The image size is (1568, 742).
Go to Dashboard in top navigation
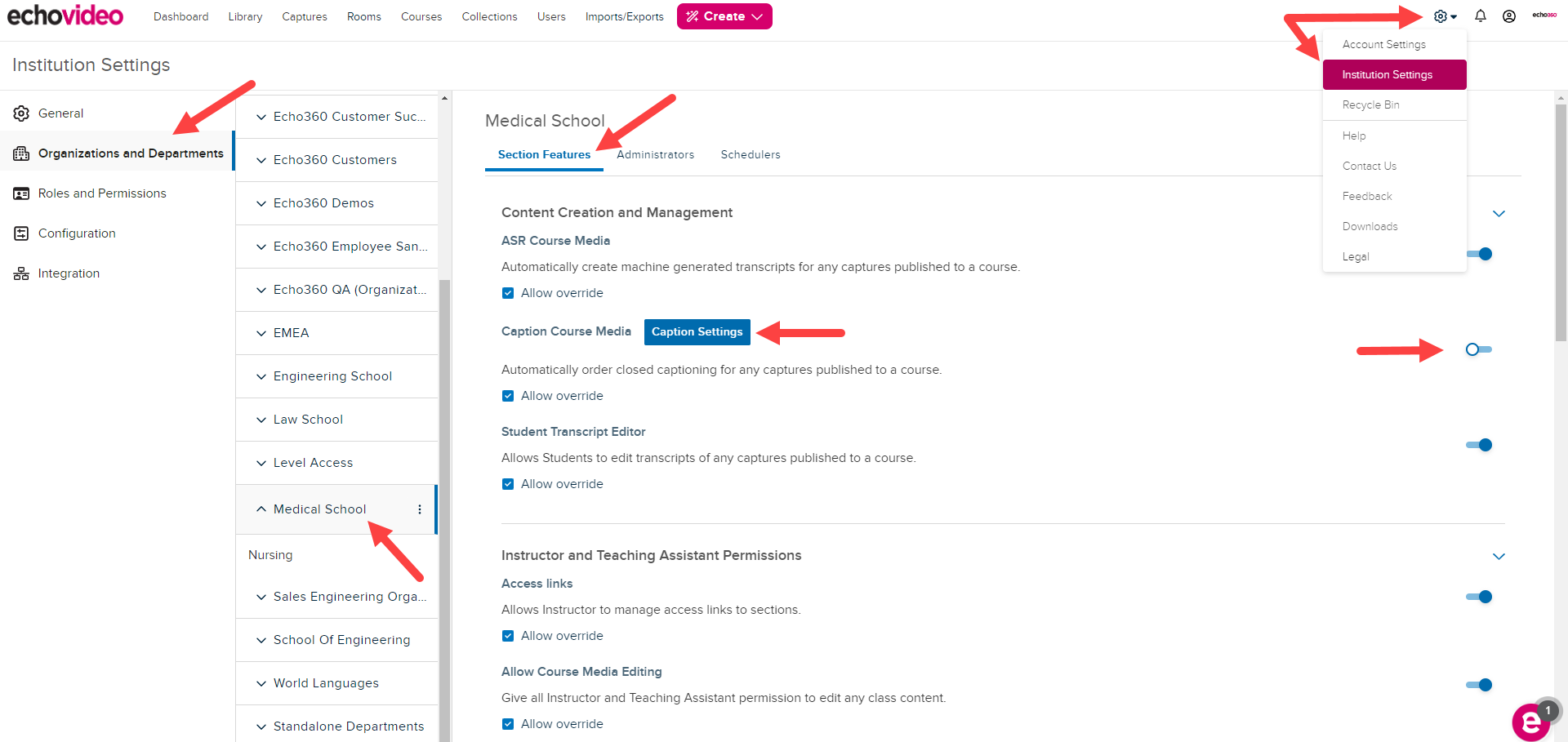[180, 16]
